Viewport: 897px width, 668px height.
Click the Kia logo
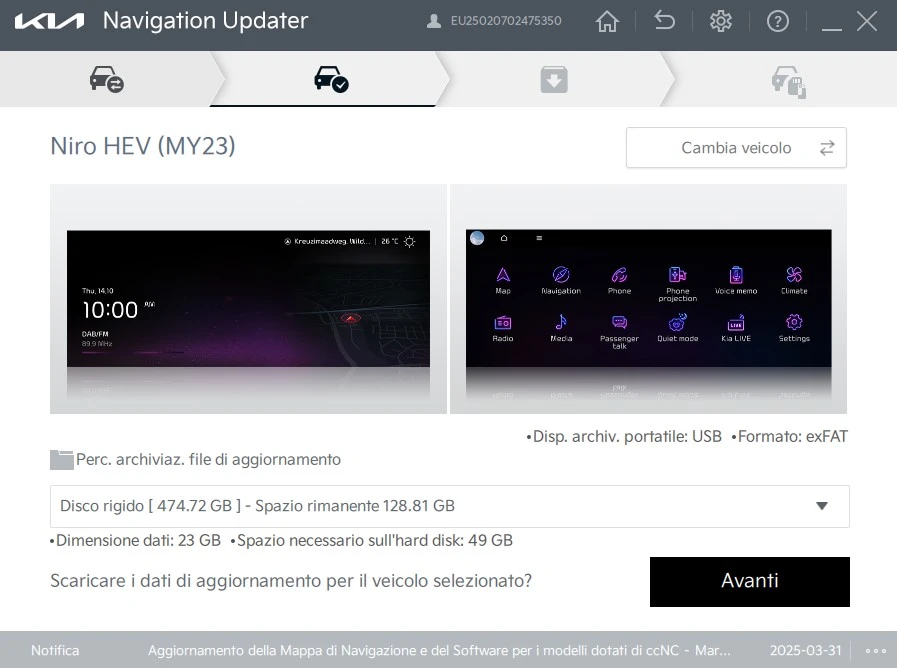pyautogui.click(x=49, y=21)
